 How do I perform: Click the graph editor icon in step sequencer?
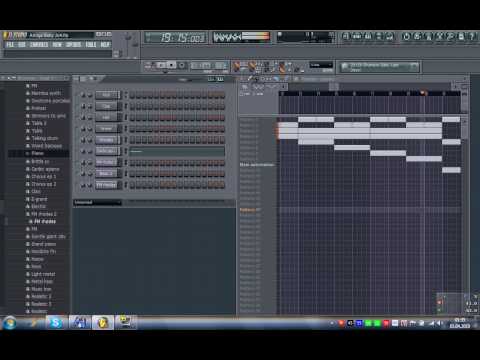(212, 79)
